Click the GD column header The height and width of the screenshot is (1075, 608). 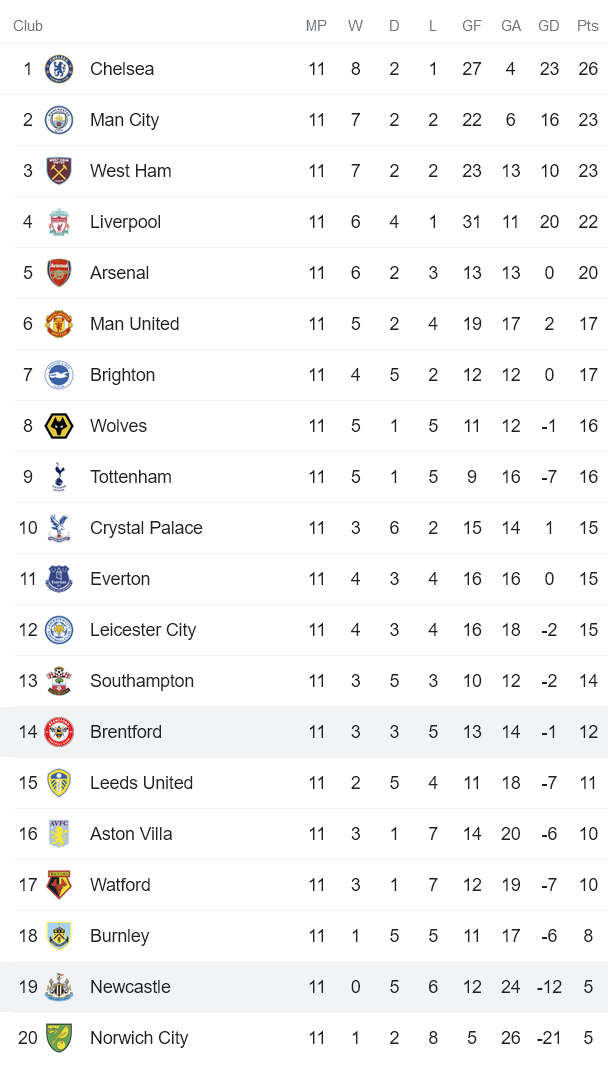point(549,26)
